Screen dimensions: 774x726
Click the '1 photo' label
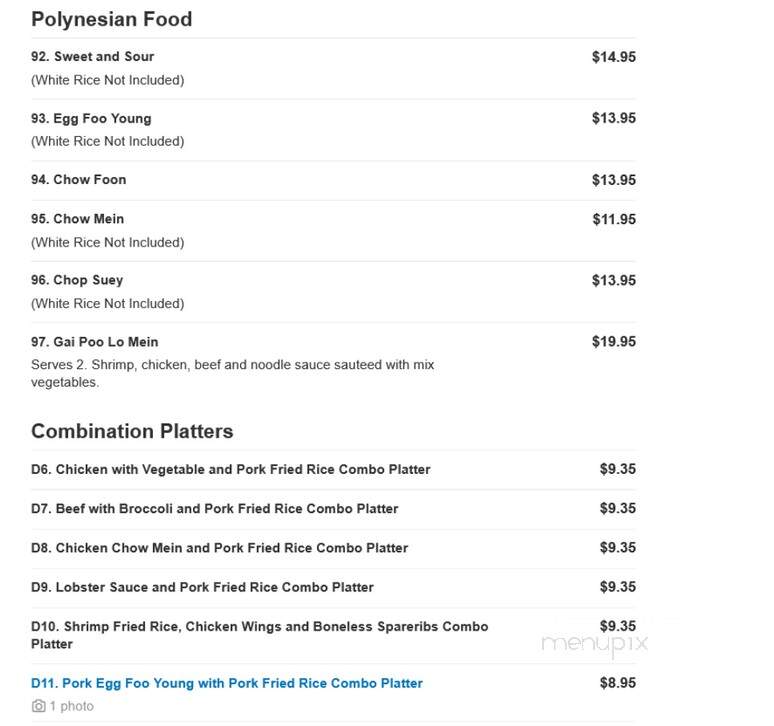coord(72,706)
